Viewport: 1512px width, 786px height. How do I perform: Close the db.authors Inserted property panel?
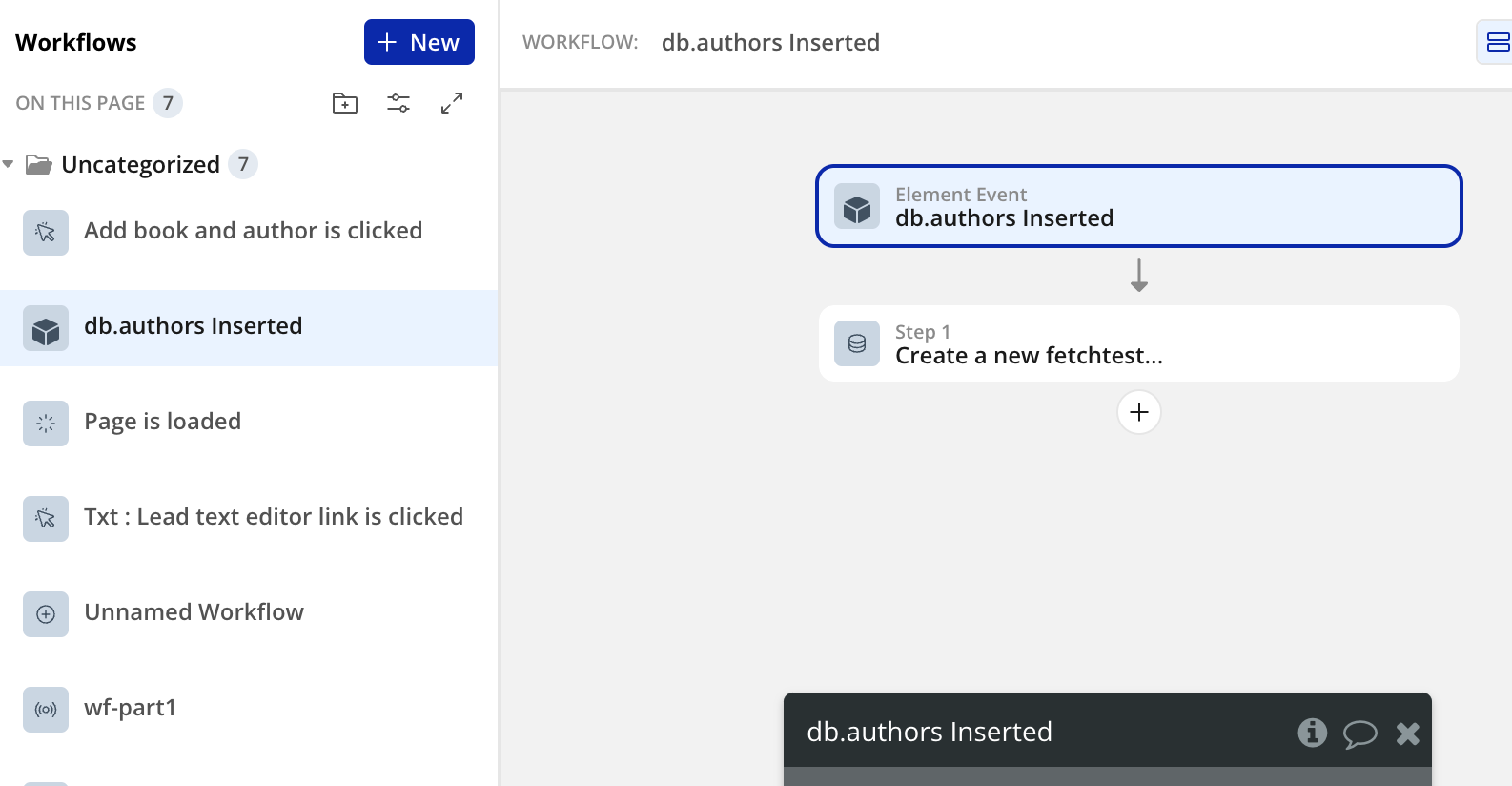pyautogui.click(x=1408, y=733)
